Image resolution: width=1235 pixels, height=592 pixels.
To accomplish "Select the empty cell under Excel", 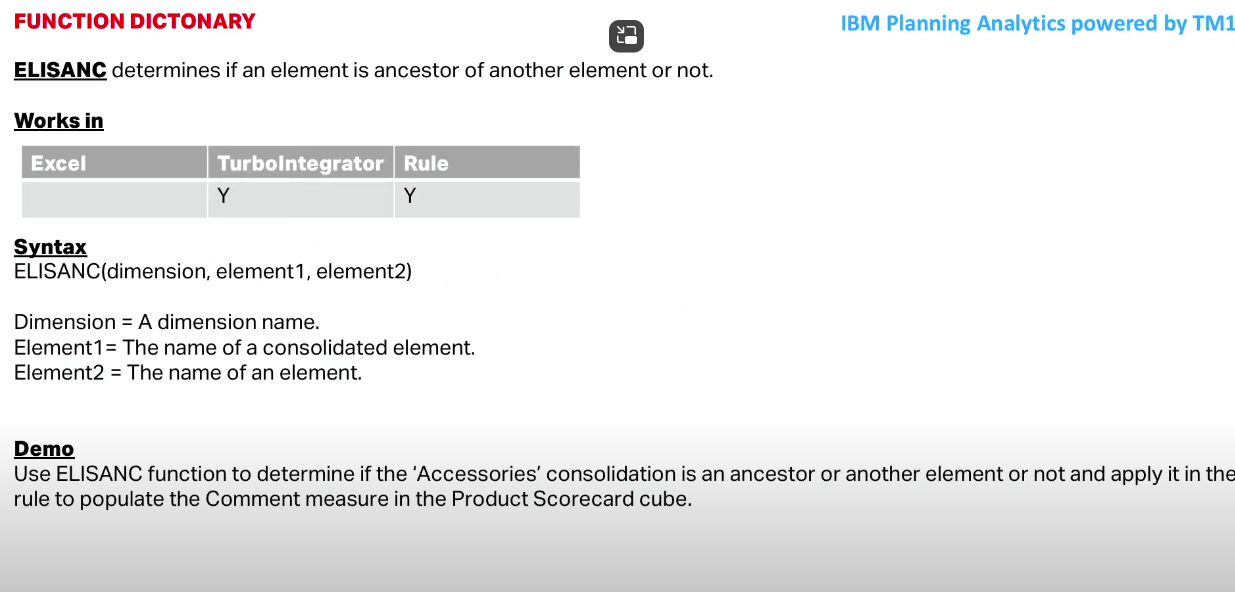I will [114, 199].
